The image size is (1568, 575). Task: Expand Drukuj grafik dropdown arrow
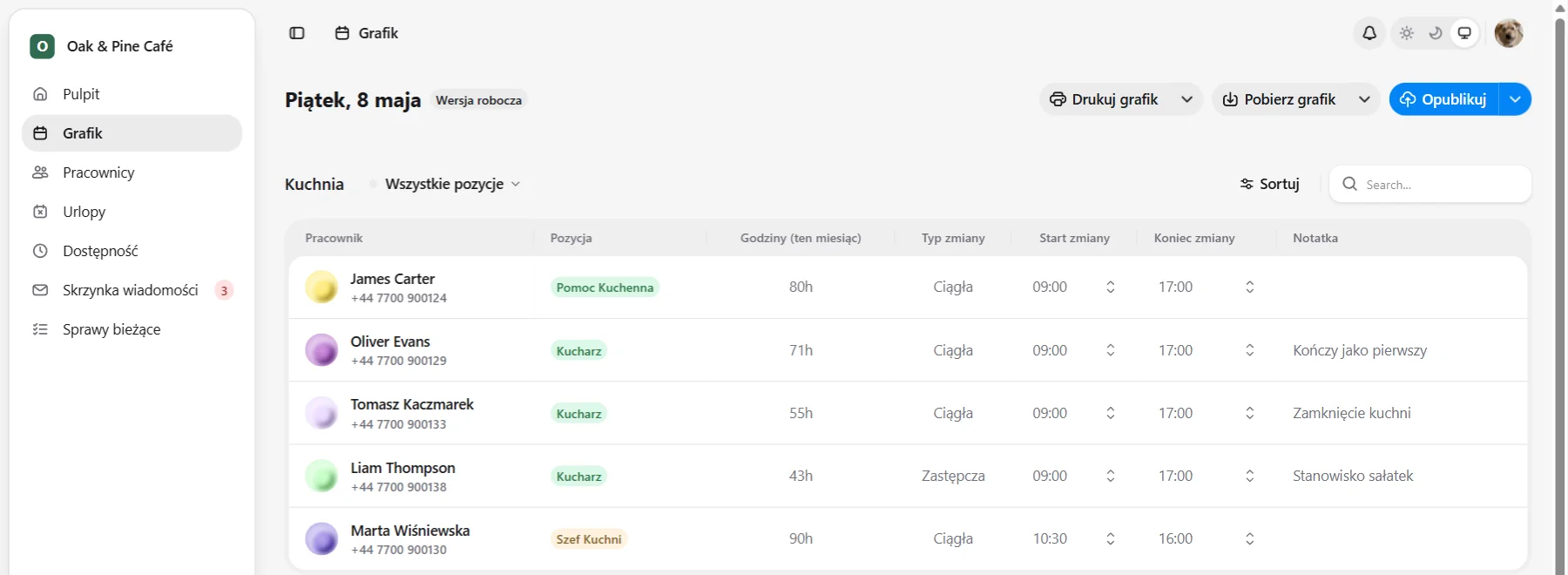(1186, 99)
